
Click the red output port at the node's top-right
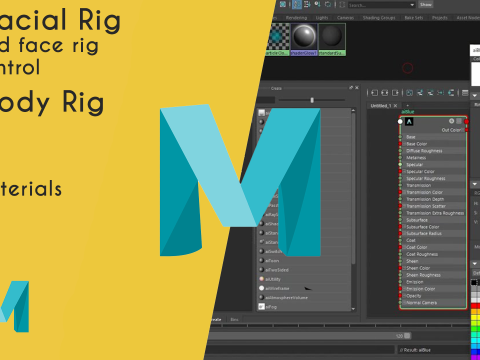coord(466,121)
